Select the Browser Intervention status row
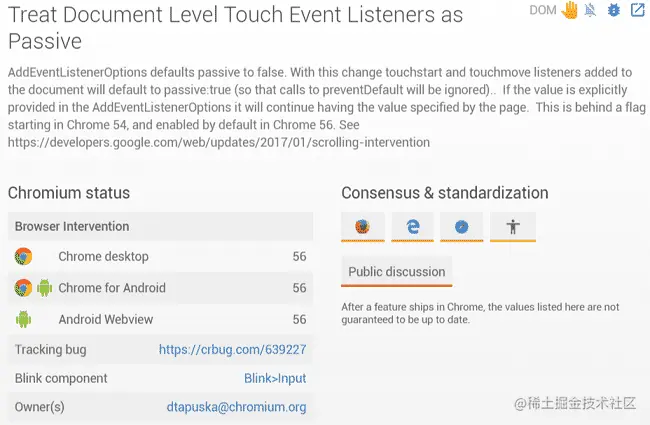Screen dimensions: 650x425 click(160, 226)
